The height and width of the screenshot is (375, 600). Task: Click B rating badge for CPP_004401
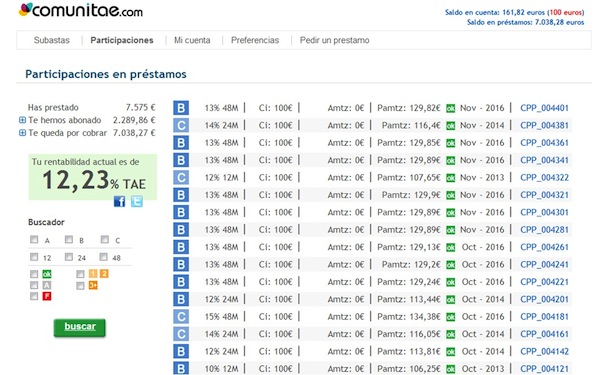point(181,108)
